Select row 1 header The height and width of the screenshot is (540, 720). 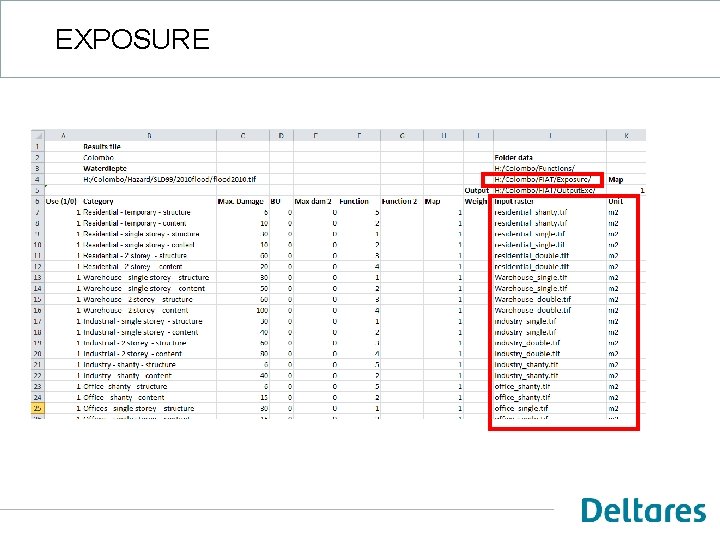tap(38, 146)
